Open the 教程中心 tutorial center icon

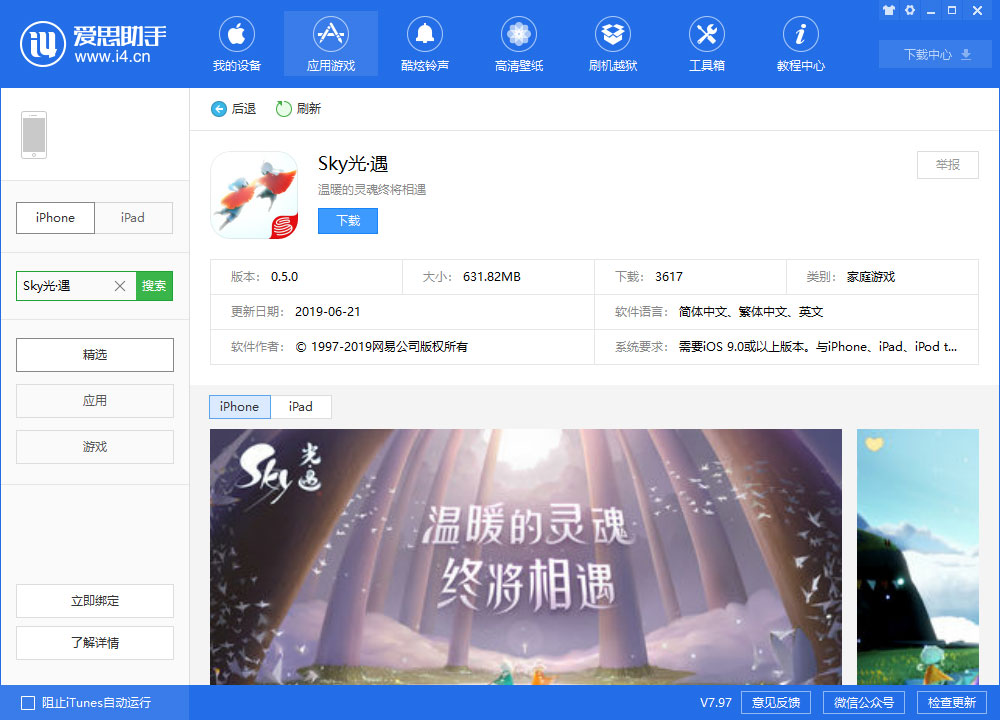pos(801,35)
